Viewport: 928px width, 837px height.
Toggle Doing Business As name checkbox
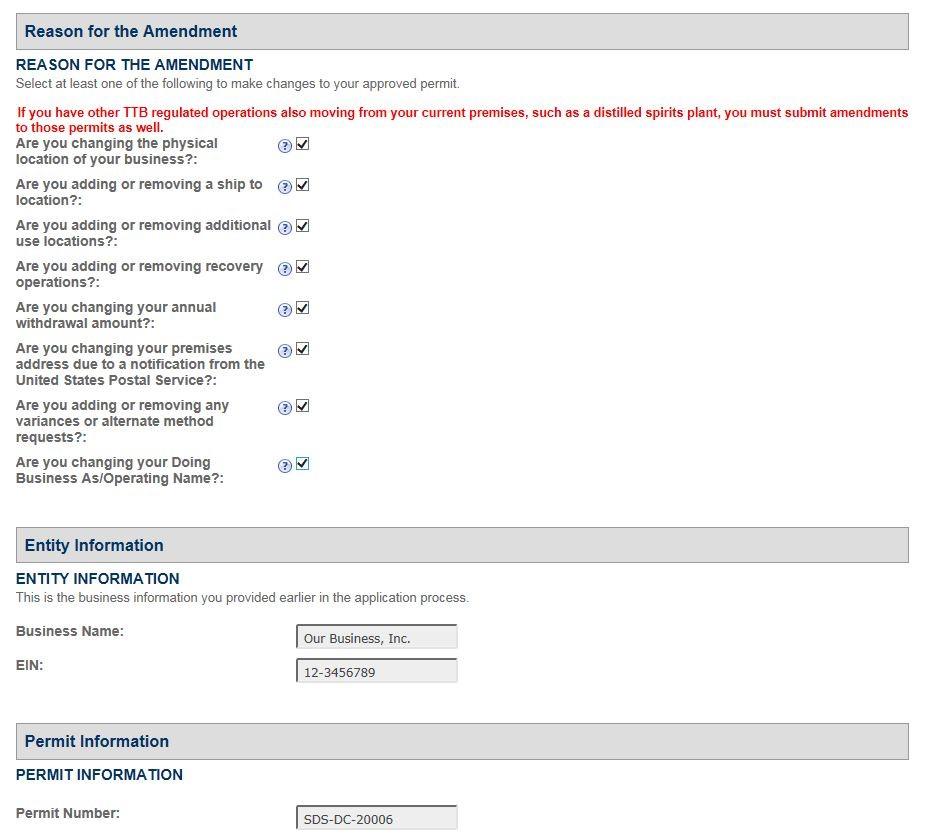[x=303, y=464]
